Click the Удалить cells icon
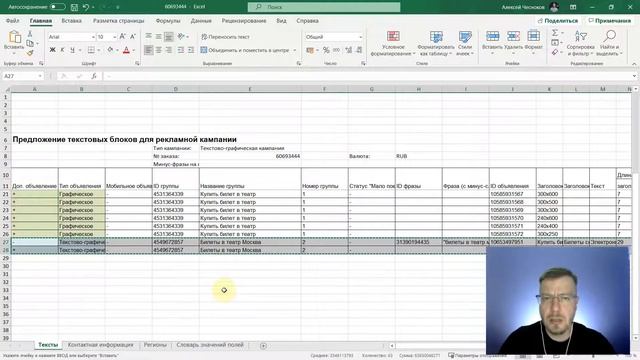Screen dimensions: 640x360 coord(513,36)
